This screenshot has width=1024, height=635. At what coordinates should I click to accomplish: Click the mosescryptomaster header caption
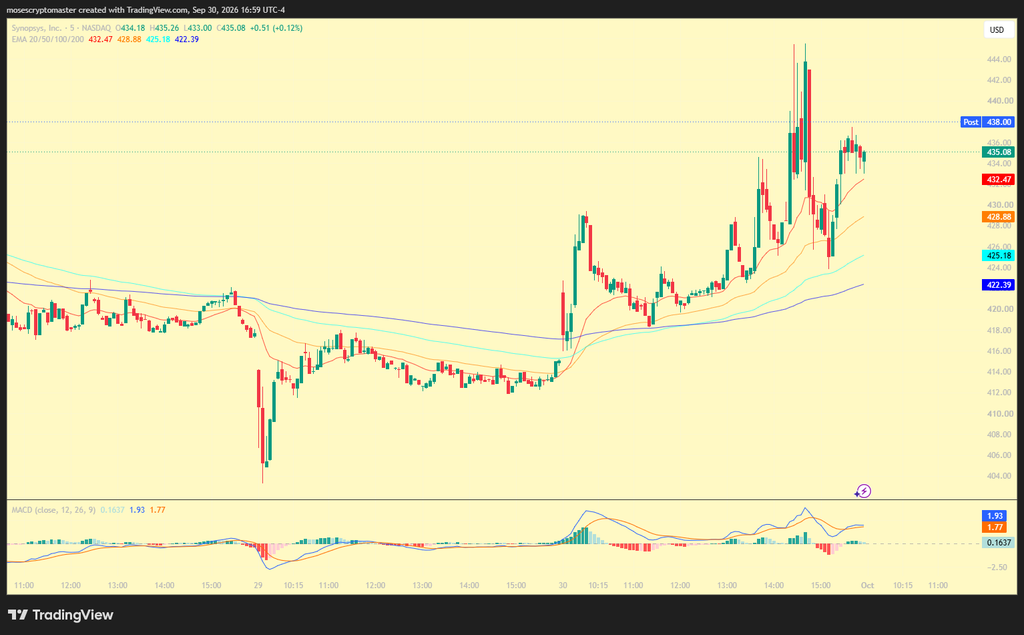click(146, 10)
